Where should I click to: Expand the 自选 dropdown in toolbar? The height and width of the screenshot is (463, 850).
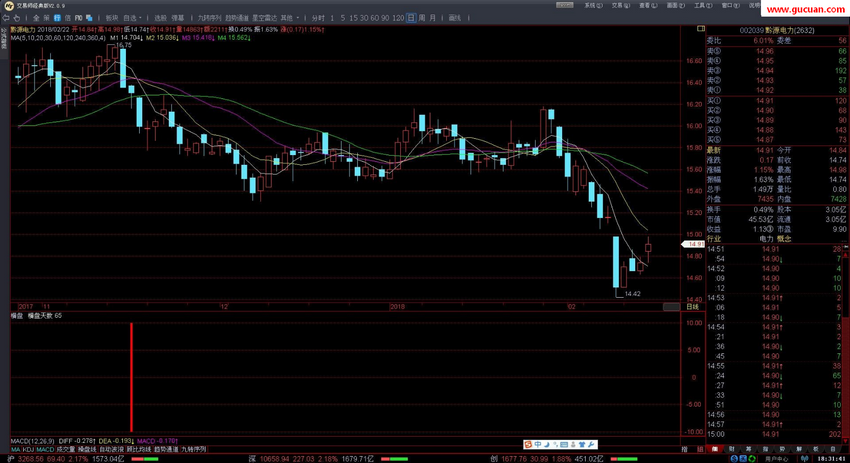click(132, 18)
